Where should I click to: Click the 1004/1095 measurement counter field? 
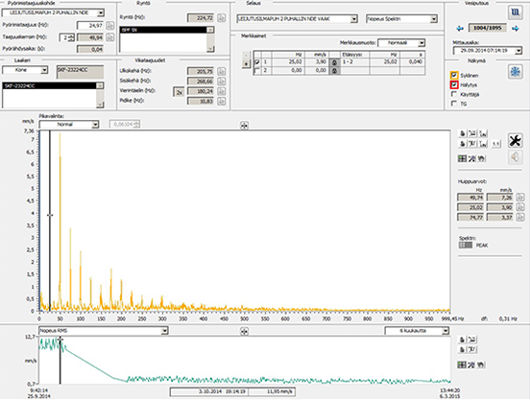[487, 28]
